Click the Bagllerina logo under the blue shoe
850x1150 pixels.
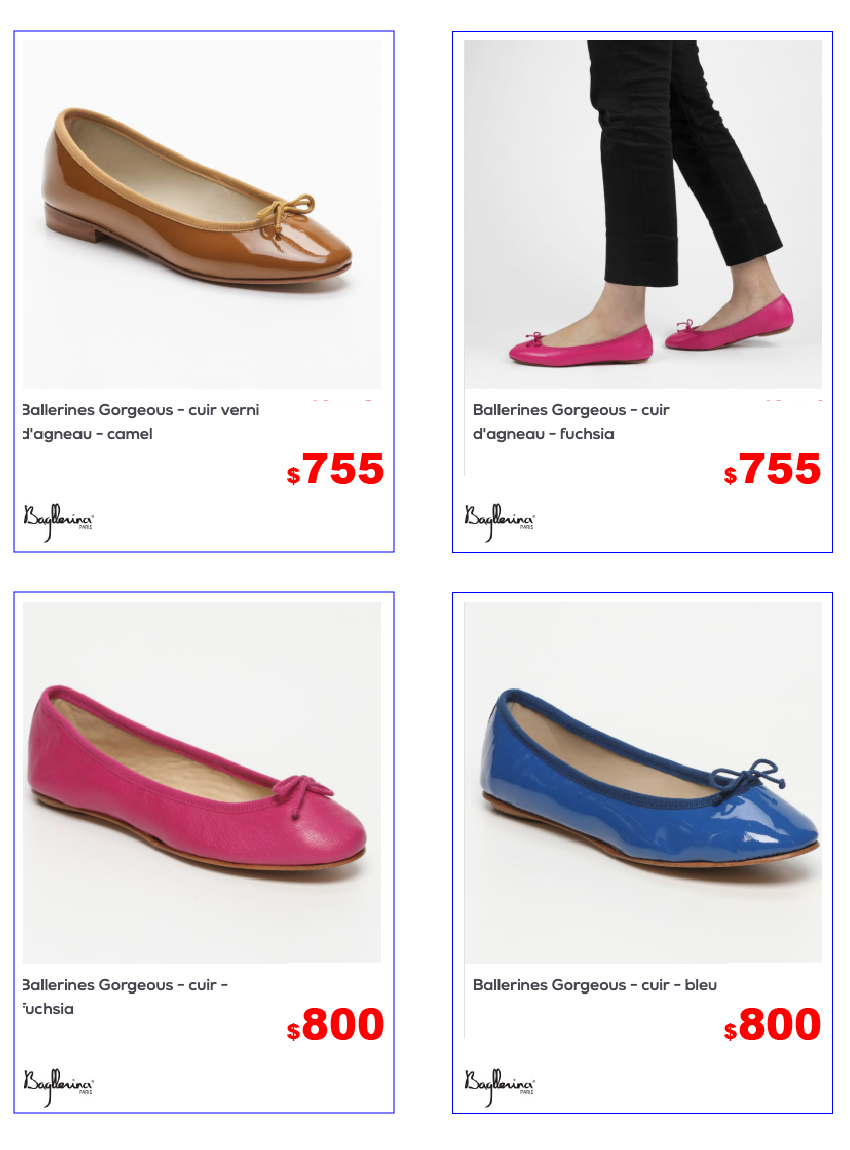tap(499, 1087)
